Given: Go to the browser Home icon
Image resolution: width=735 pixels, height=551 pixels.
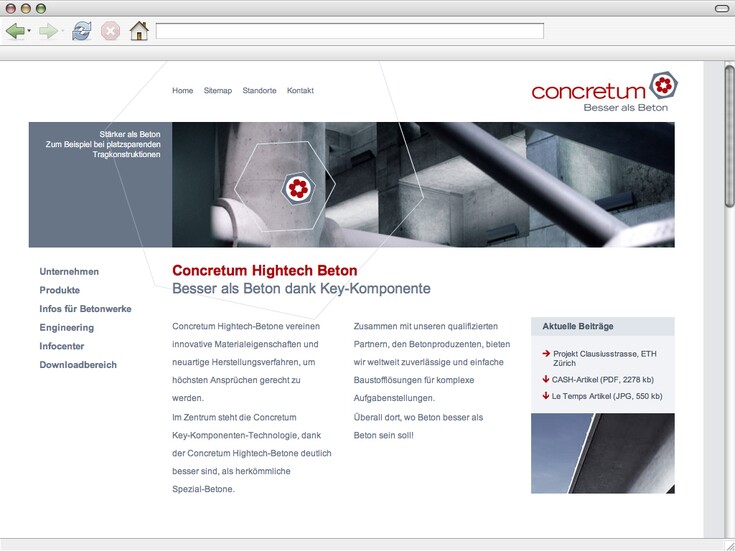Looking at the screenshot, I should tap(139, 31).
